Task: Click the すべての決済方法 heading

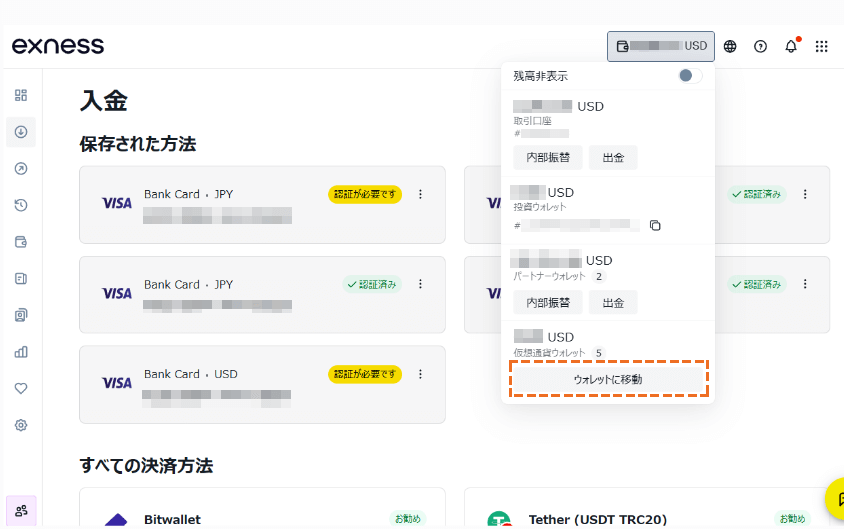Action: (x=146, y=465)
